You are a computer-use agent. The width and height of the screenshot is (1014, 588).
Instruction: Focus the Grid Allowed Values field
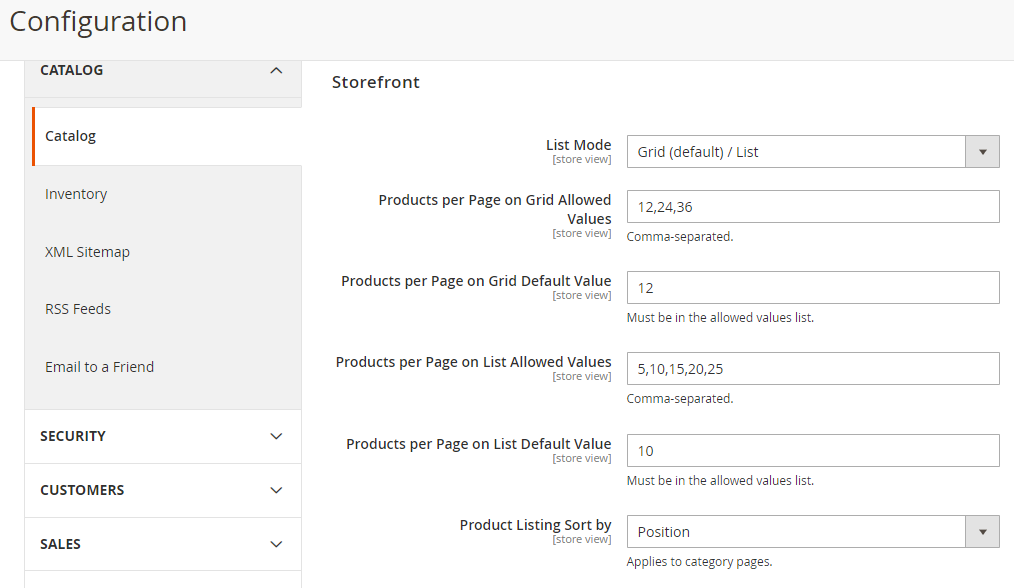(812, 207)
